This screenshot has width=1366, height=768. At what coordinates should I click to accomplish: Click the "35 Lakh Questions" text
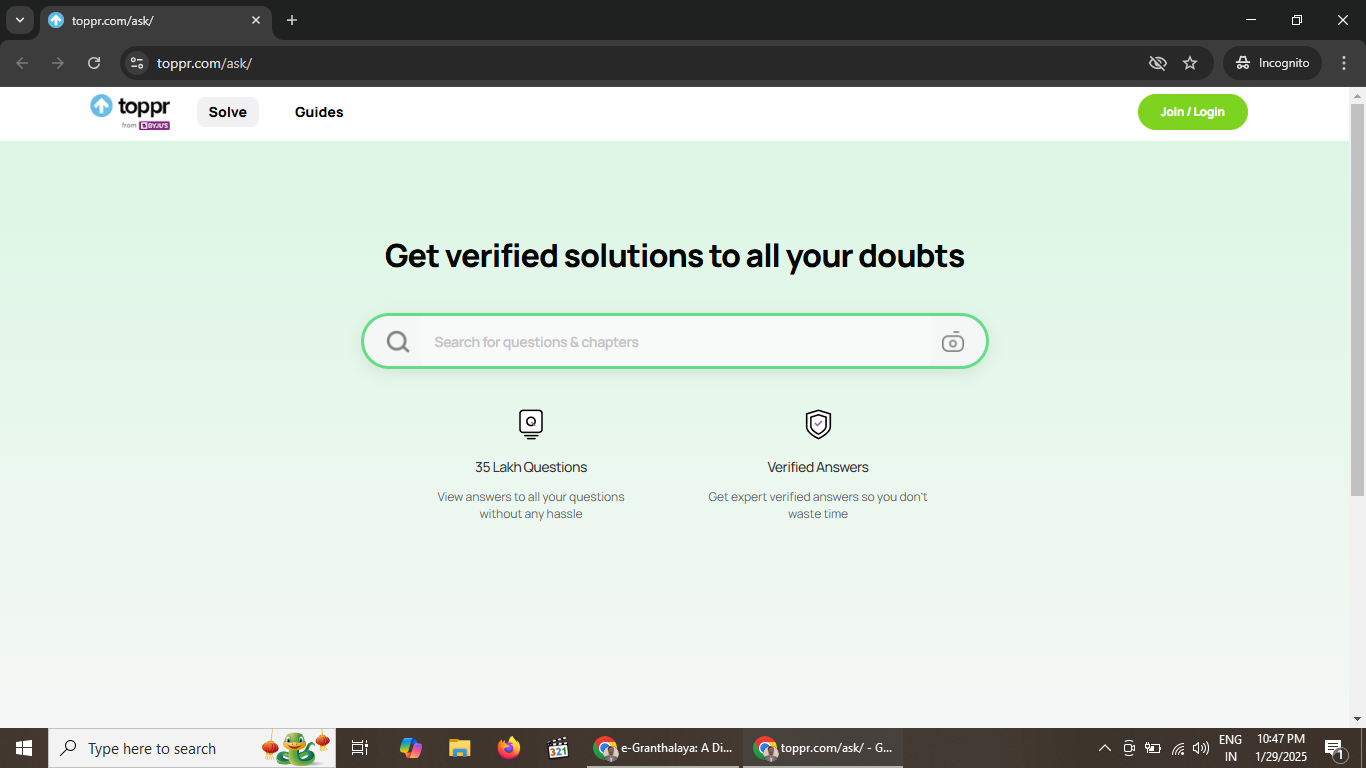pyautogui.click(x=531, y=467)
